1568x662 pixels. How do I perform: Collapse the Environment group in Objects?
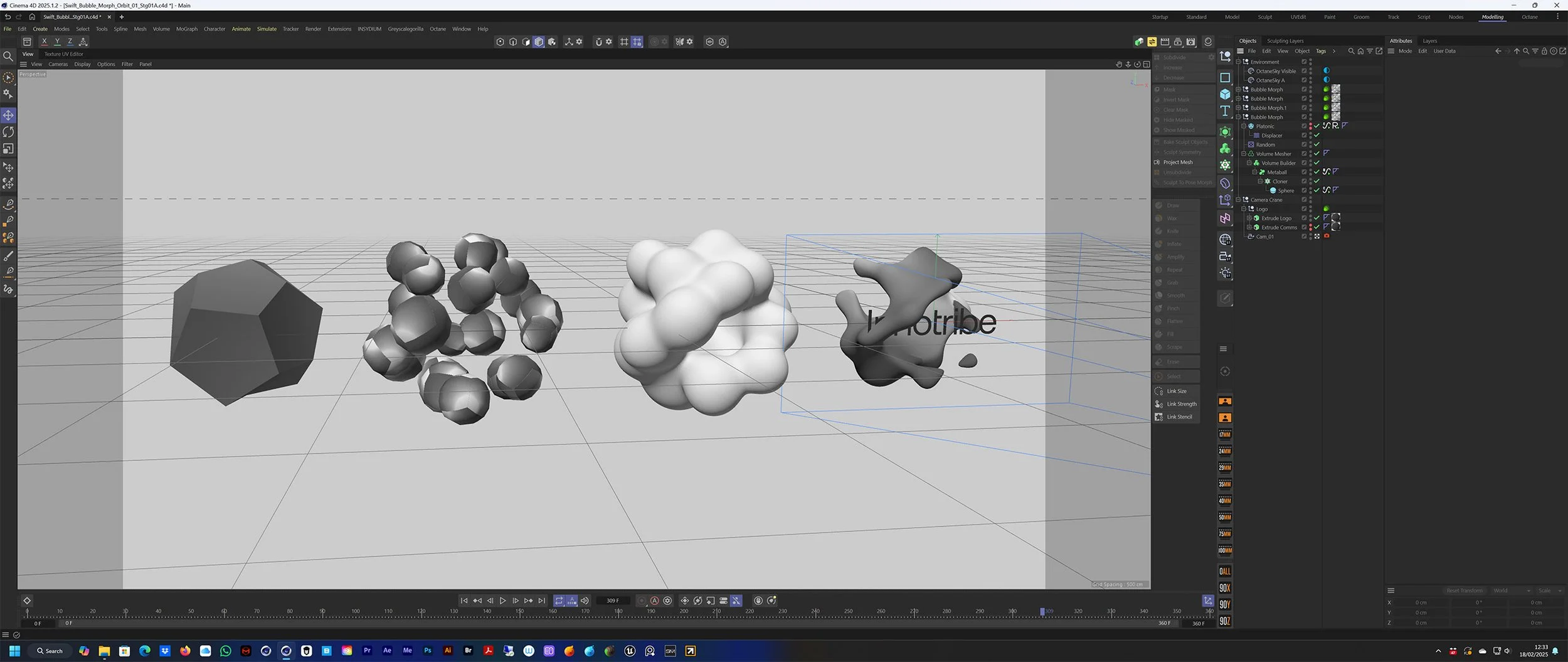pos(1239,62)
